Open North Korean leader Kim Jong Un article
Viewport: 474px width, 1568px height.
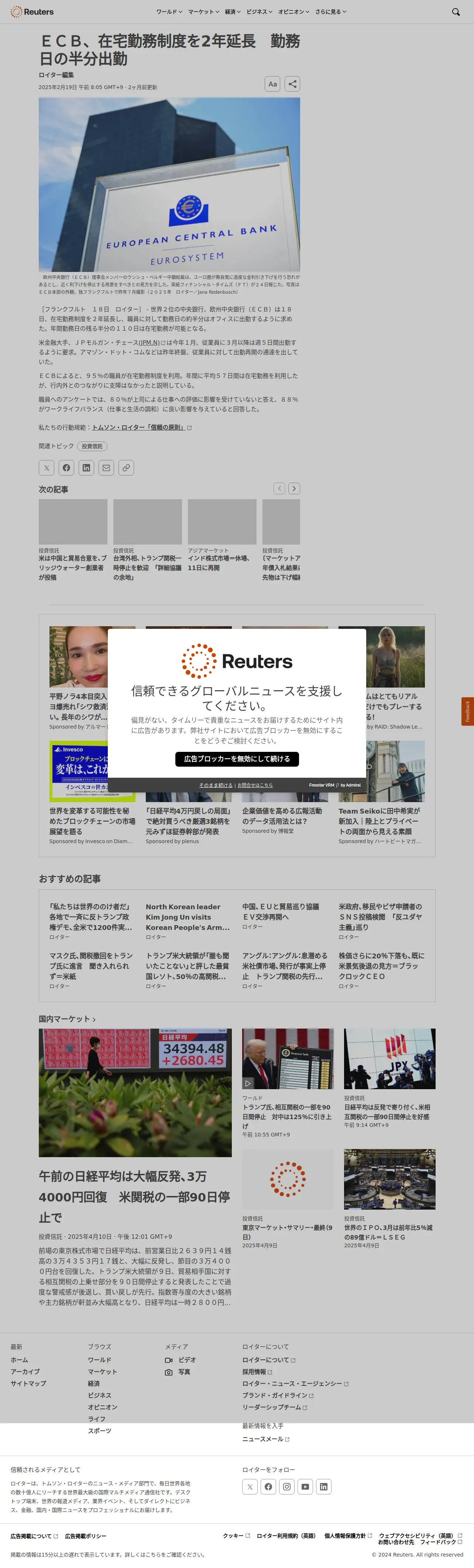pyautogui.click(x=188, y=917)
